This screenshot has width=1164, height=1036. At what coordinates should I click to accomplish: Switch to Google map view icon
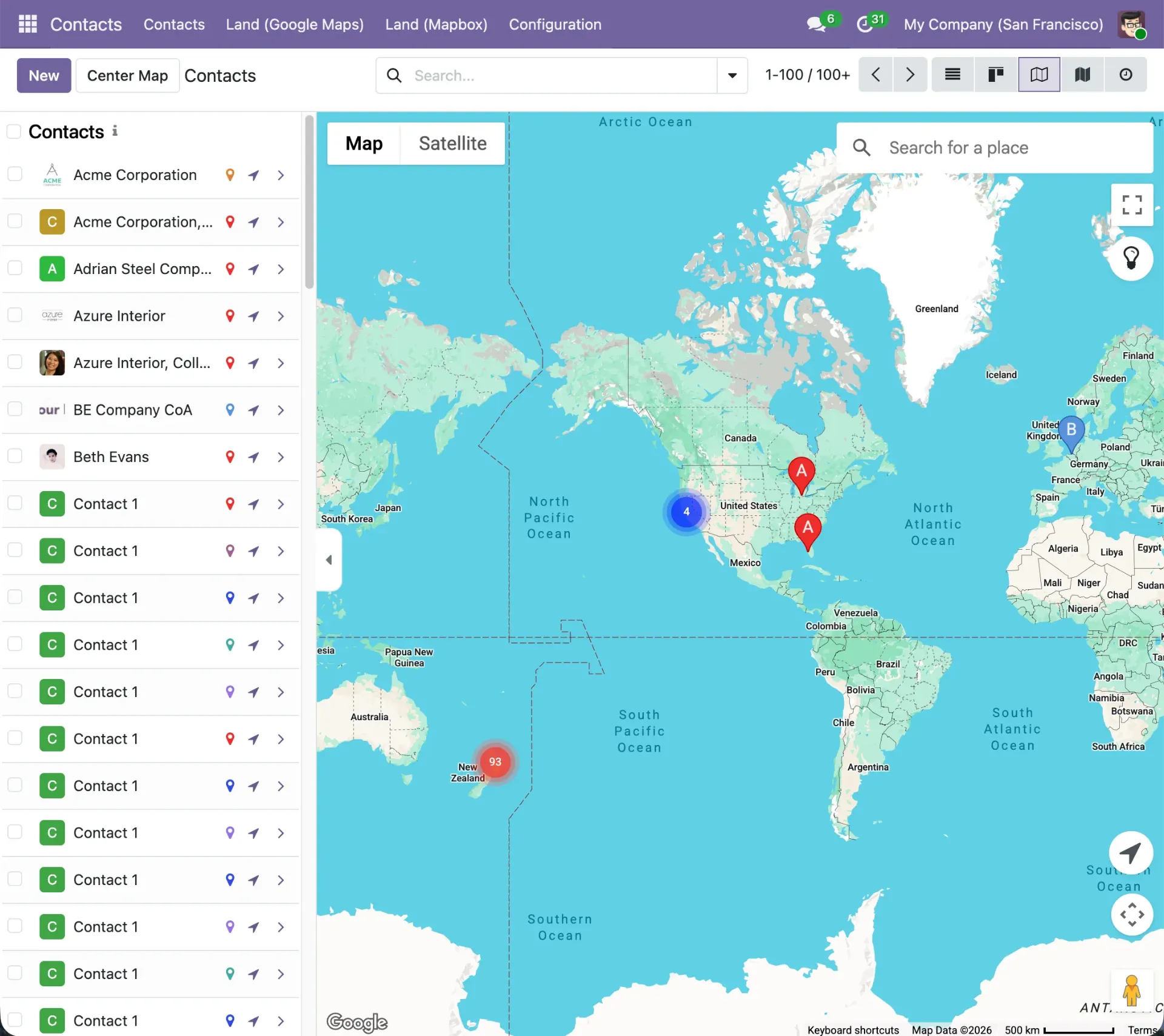tap(1039, 75)
